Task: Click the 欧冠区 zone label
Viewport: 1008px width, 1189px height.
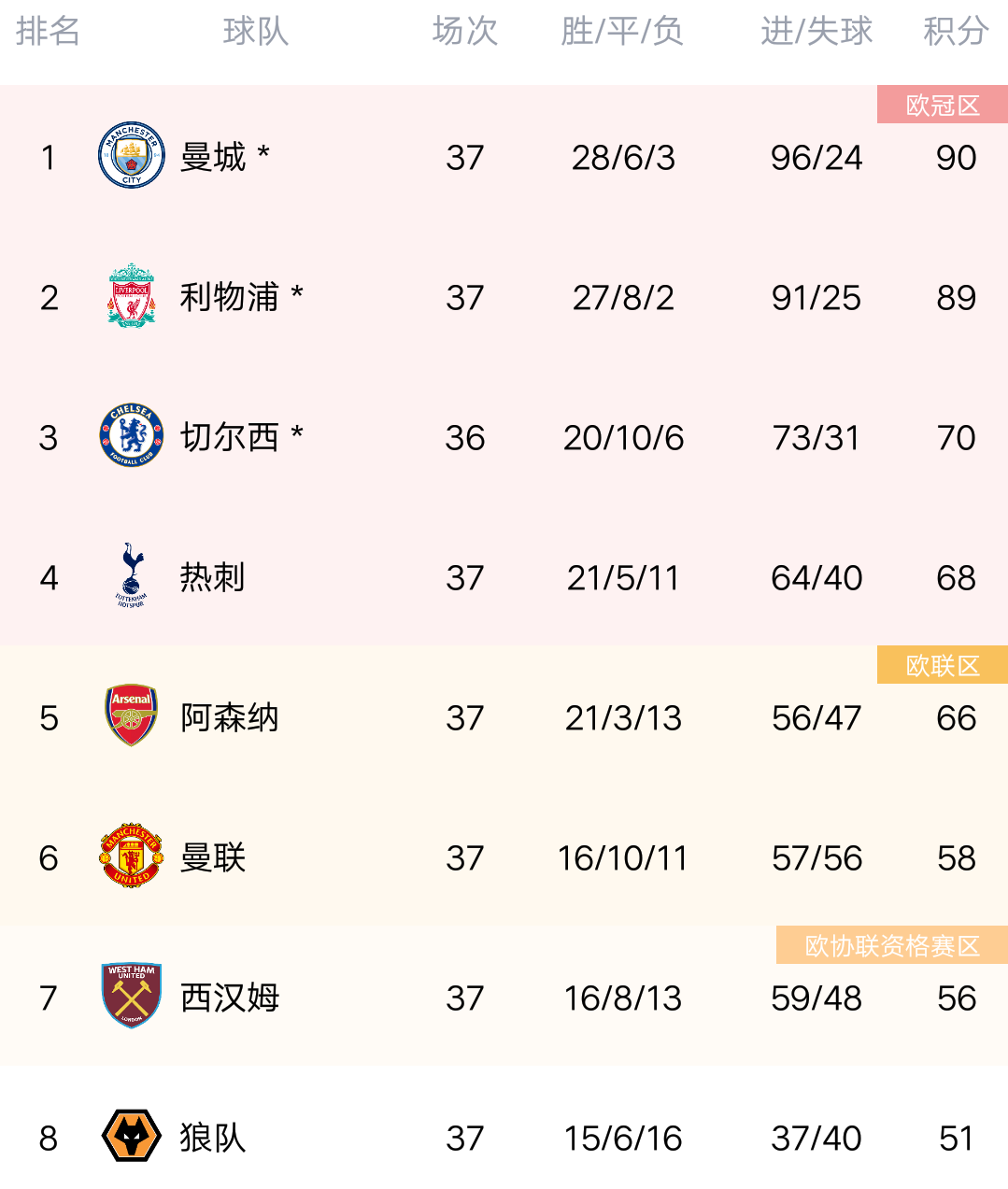Action: click(943, 106)
